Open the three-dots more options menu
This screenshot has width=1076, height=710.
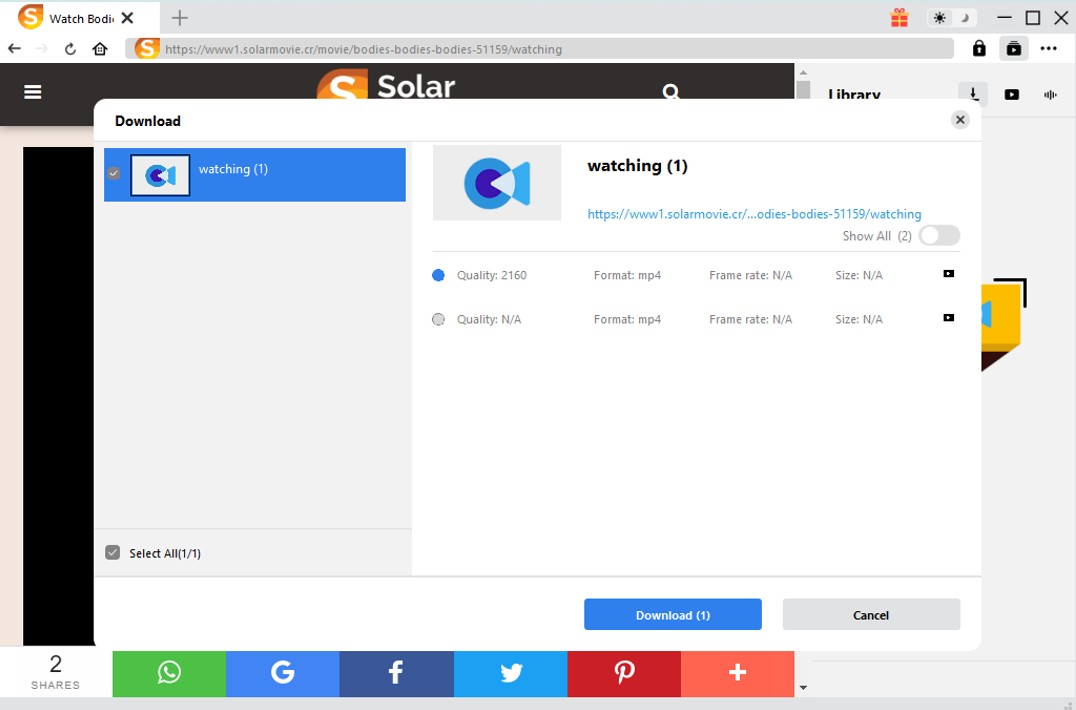[1048, 48]
